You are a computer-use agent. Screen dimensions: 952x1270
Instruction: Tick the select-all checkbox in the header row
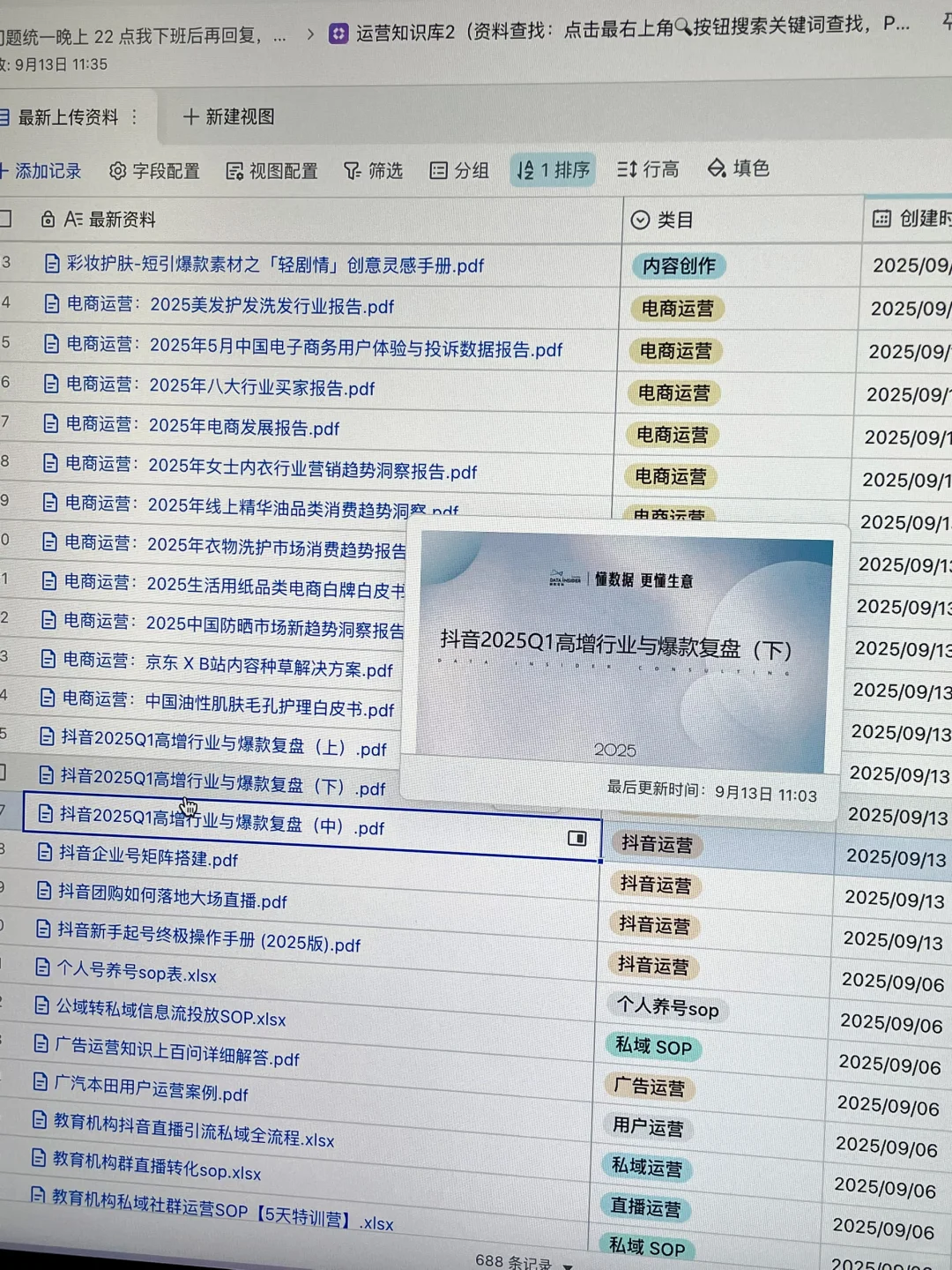pyautogui.click(x=4, y=219)
